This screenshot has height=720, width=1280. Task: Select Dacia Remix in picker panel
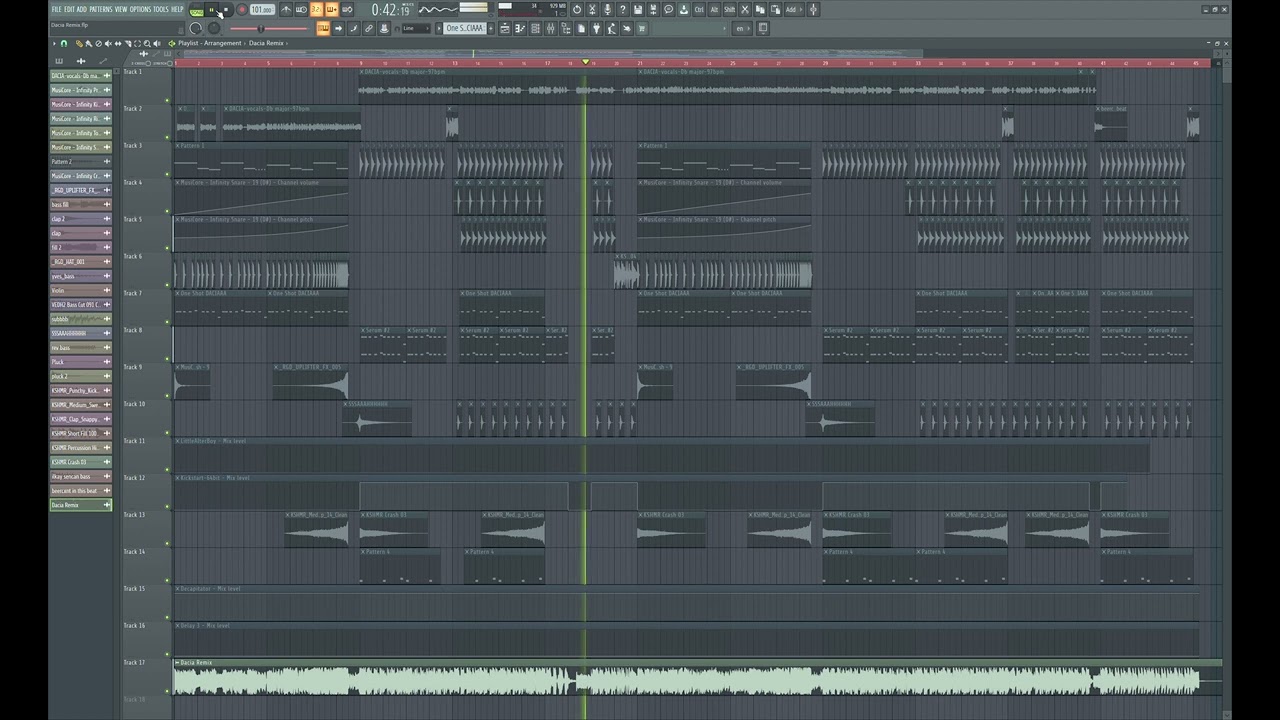(81, 505)
